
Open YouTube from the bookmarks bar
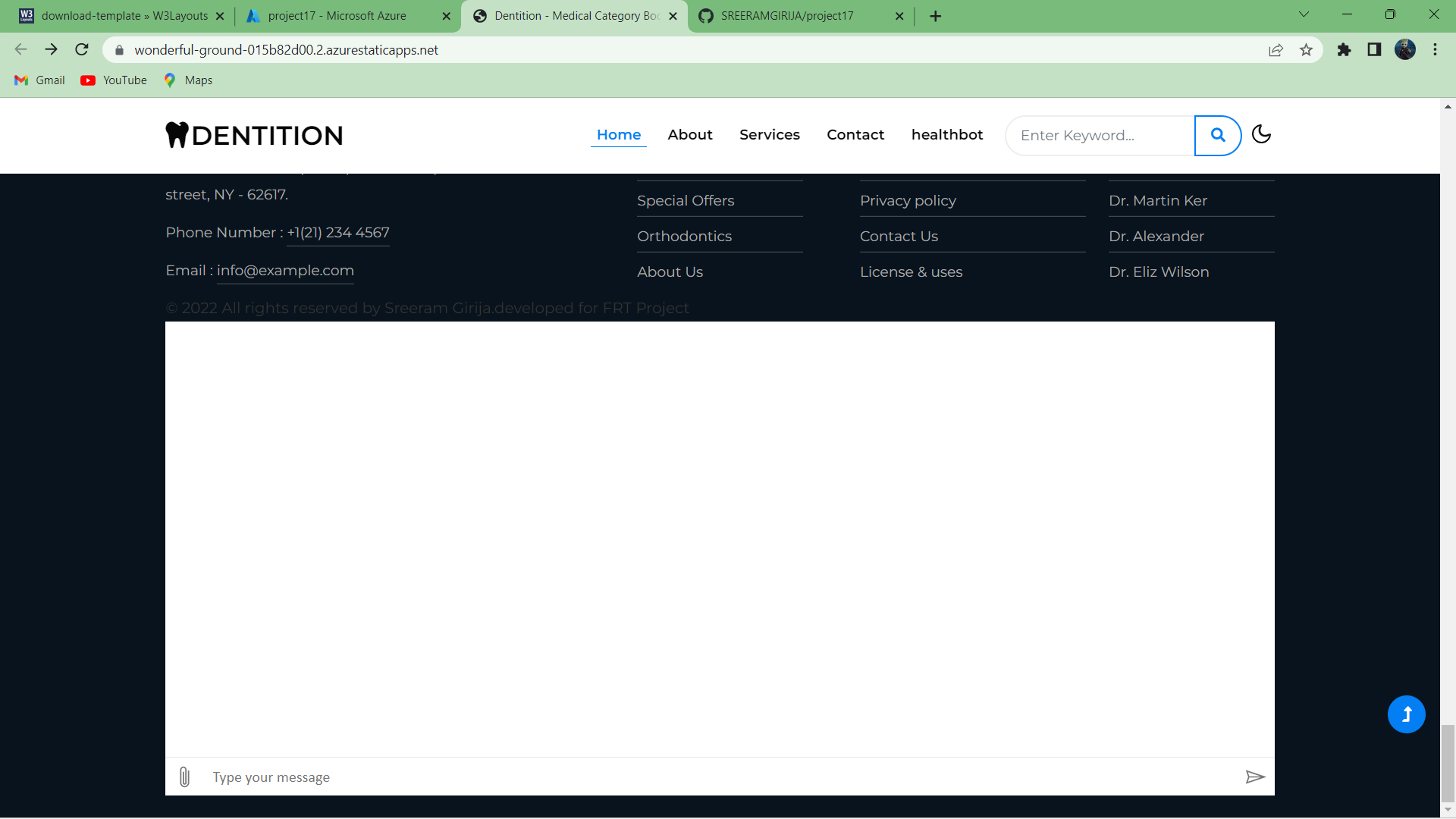pos(113,80)
